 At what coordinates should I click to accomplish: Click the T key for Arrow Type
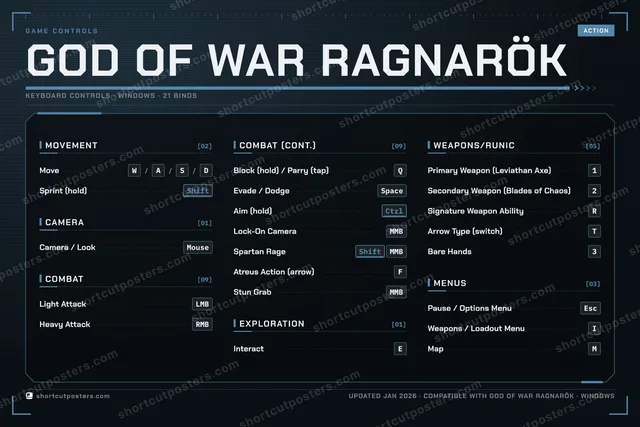click(x=594, y=231)
